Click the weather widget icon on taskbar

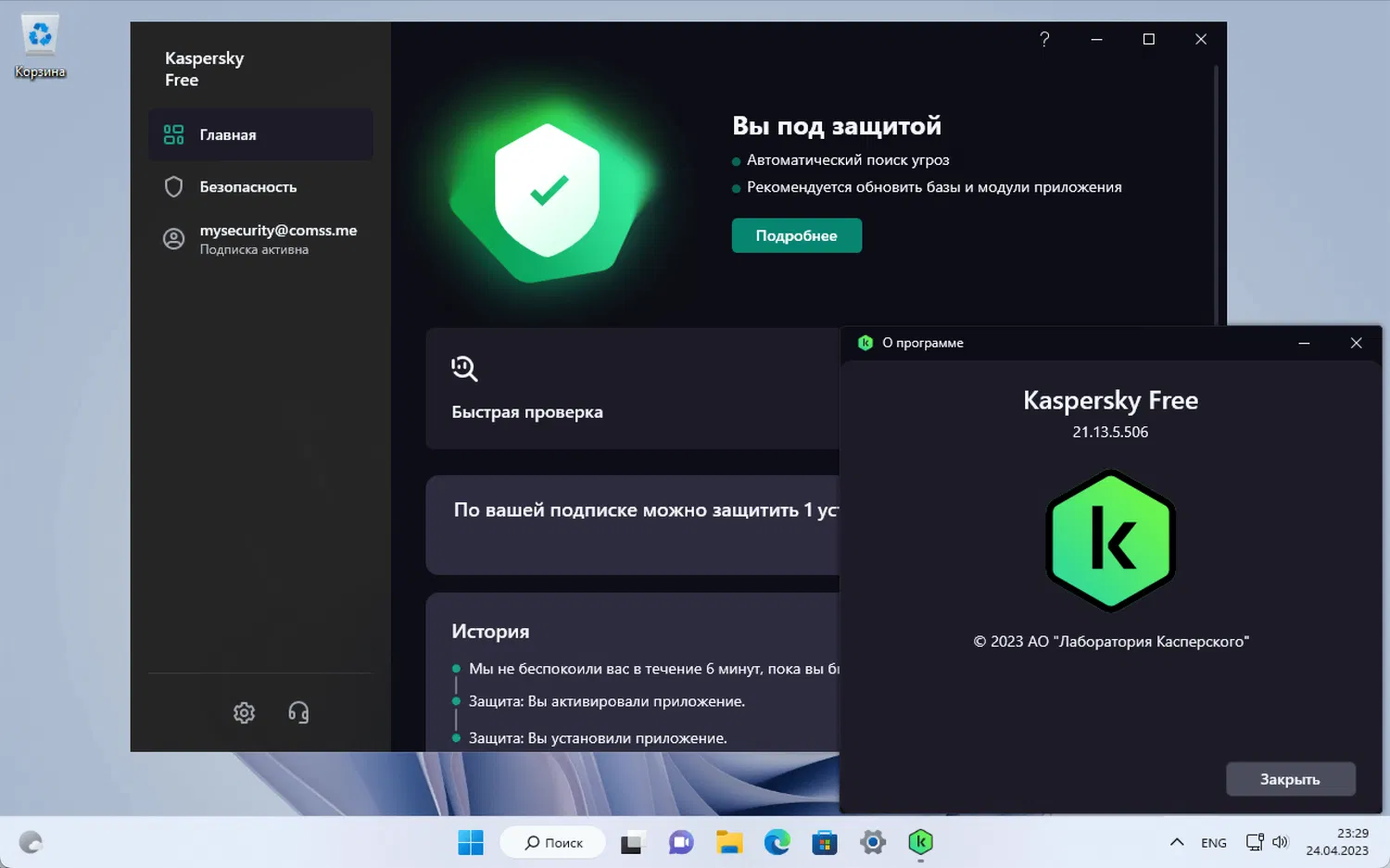(x=31, y=843)
